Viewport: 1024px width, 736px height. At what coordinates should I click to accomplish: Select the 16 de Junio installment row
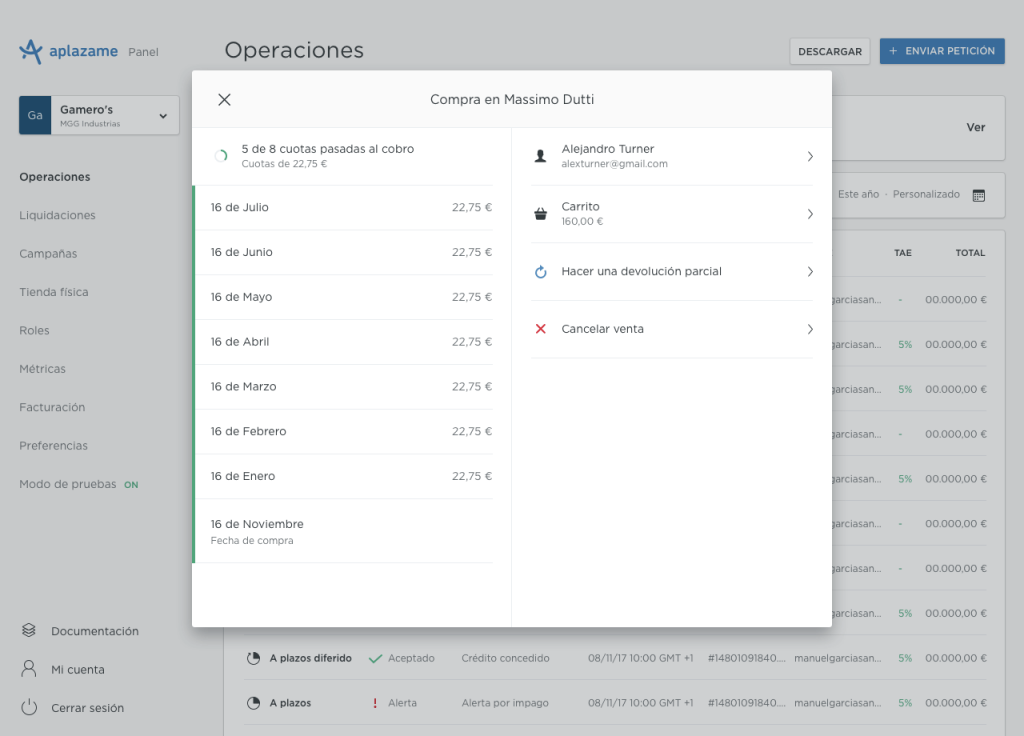[x=344, y=252]
